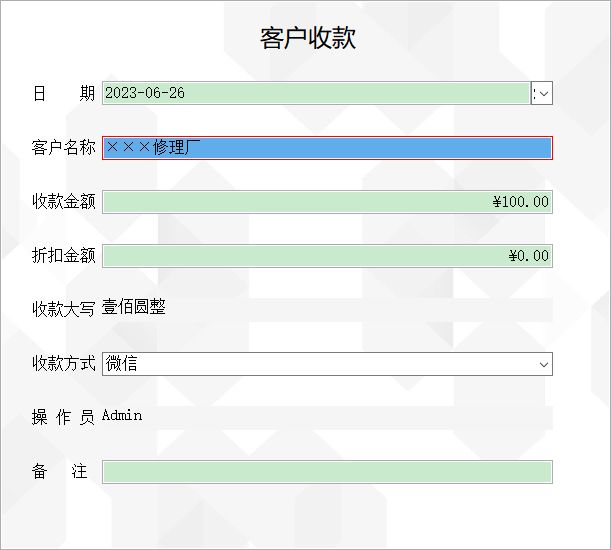Image resolution: width=611 pixels, height=550 pixels.
Task: Expand the 收款方式 dropdown arrow
Action: (x=544, y=364)
